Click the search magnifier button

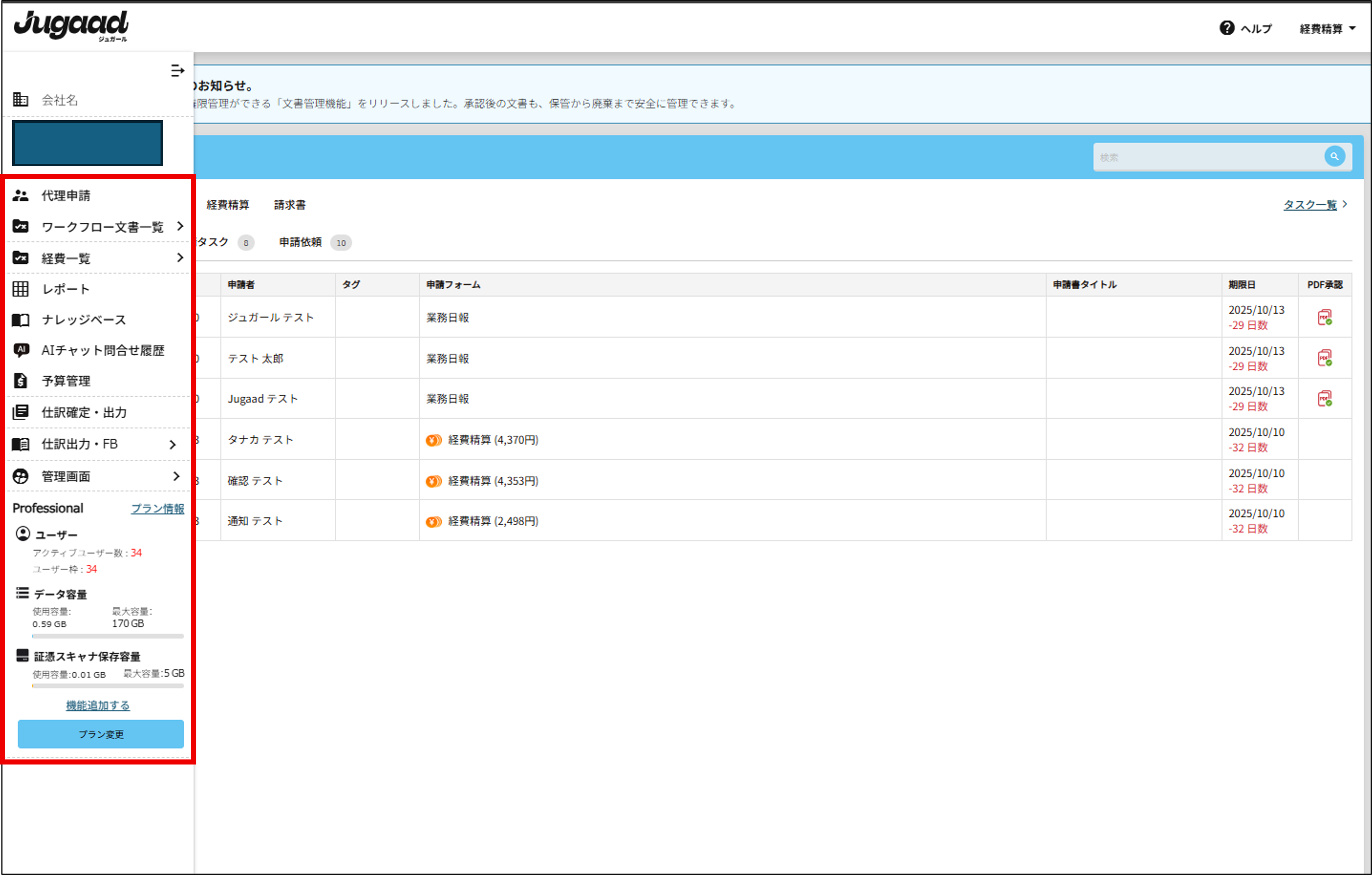[x=1335, y=156]
